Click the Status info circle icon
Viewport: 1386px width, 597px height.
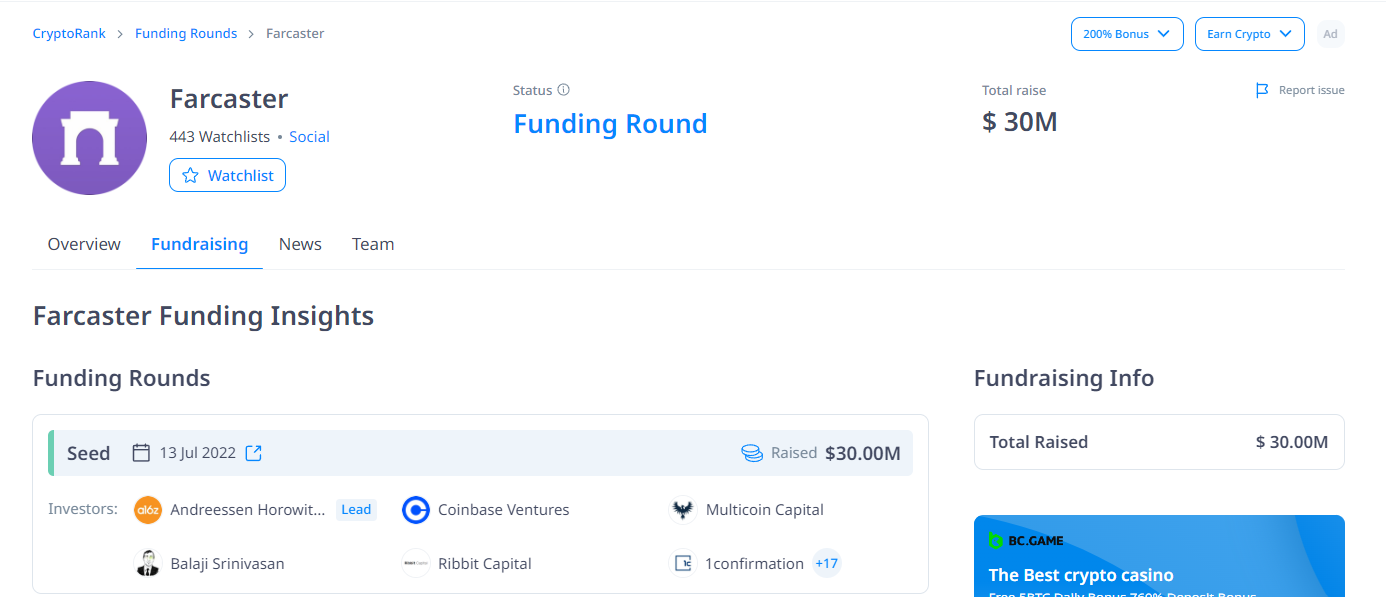563,90
